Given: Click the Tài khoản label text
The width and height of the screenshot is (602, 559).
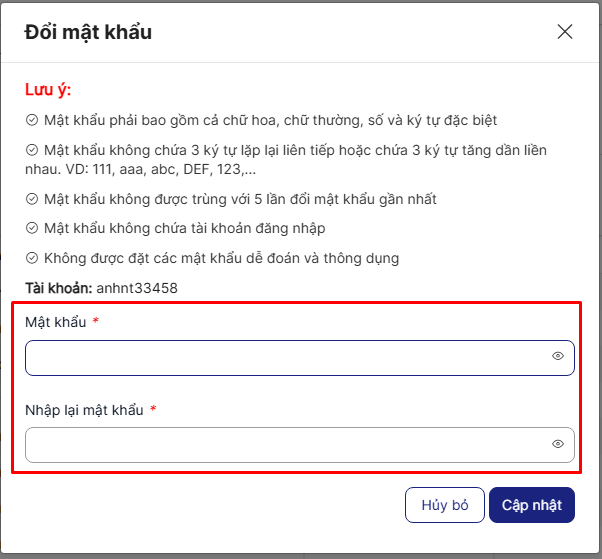Looking at the screenshot, I should point(58,288).
